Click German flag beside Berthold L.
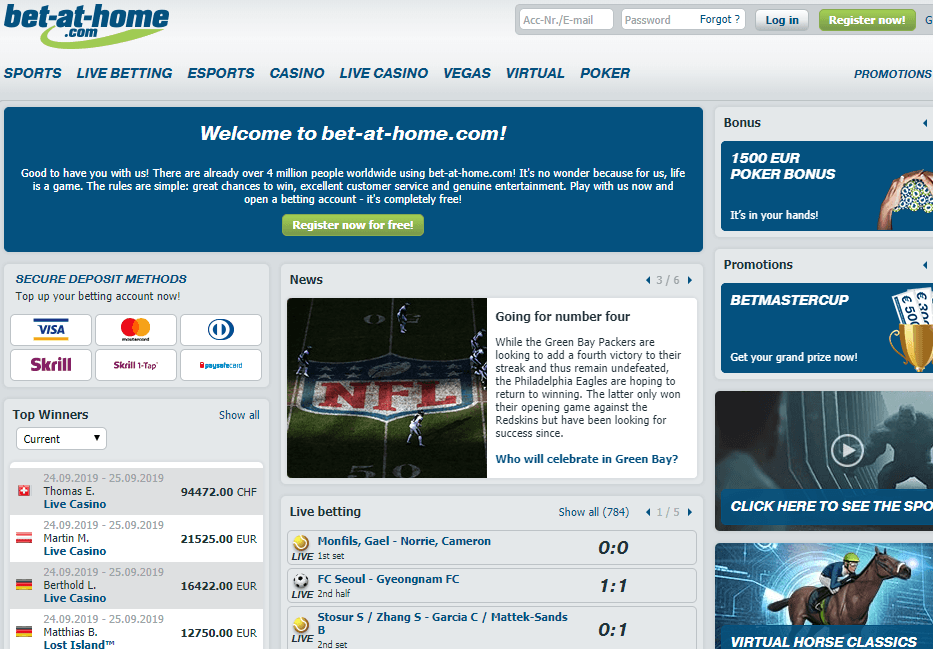The width and height of the screenshot is (933, 649). (24, 585)
